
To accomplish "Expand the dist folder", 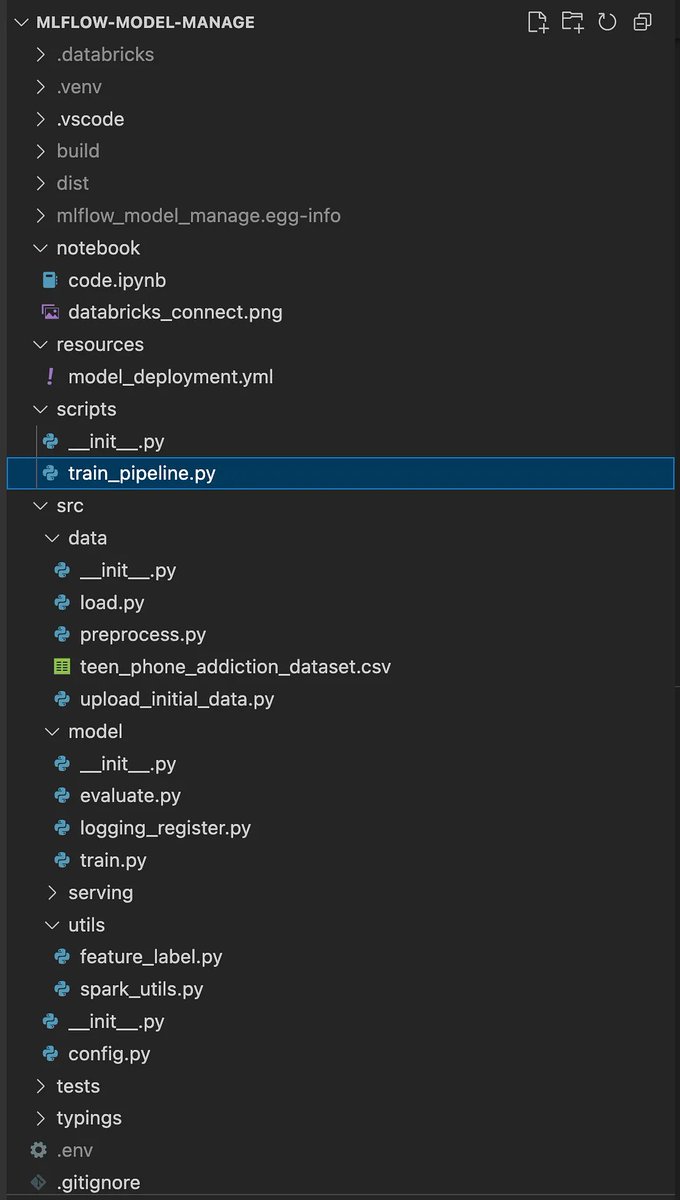I will coord(40,183).
